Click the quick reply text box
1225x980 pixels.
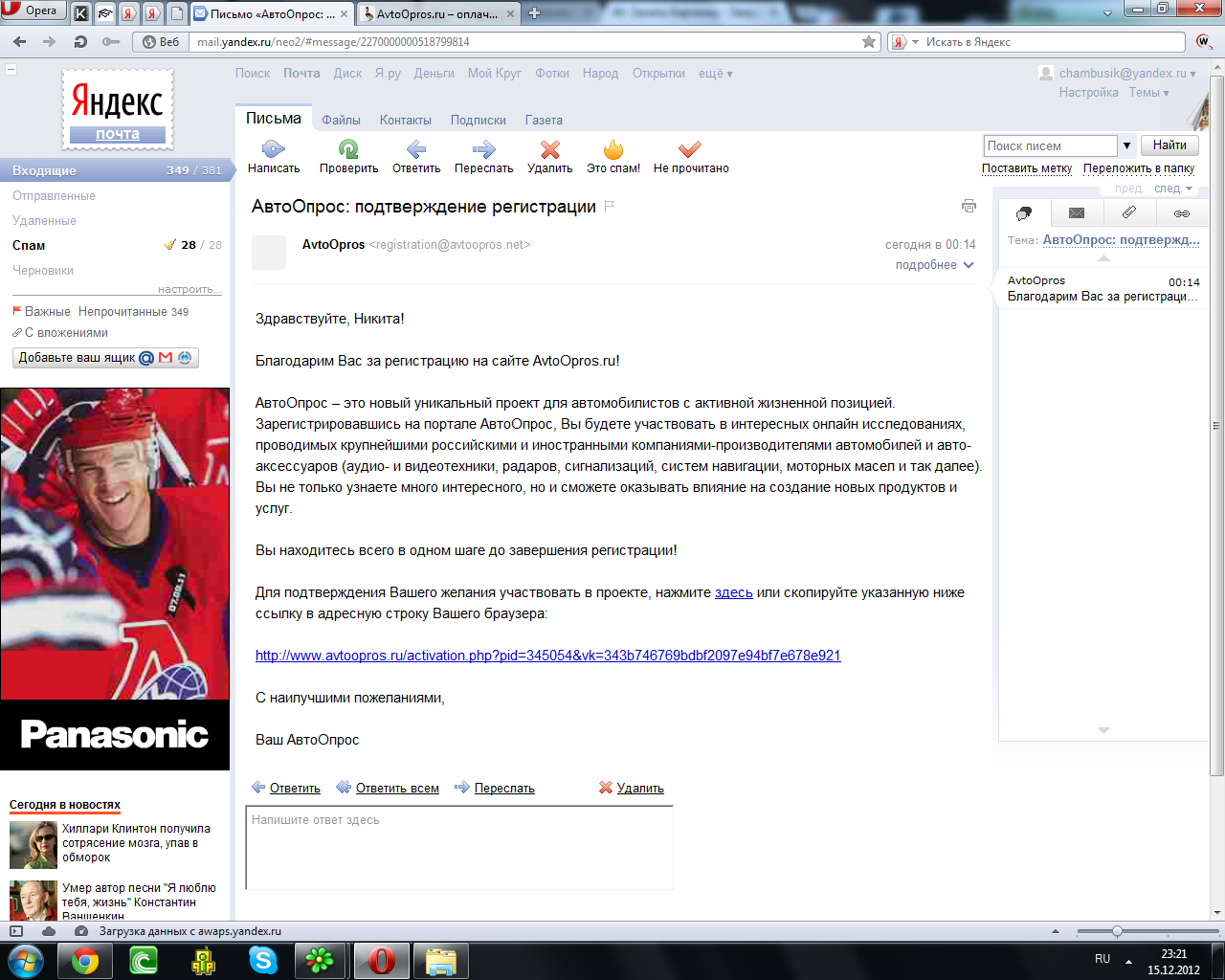tap(459, 848)
